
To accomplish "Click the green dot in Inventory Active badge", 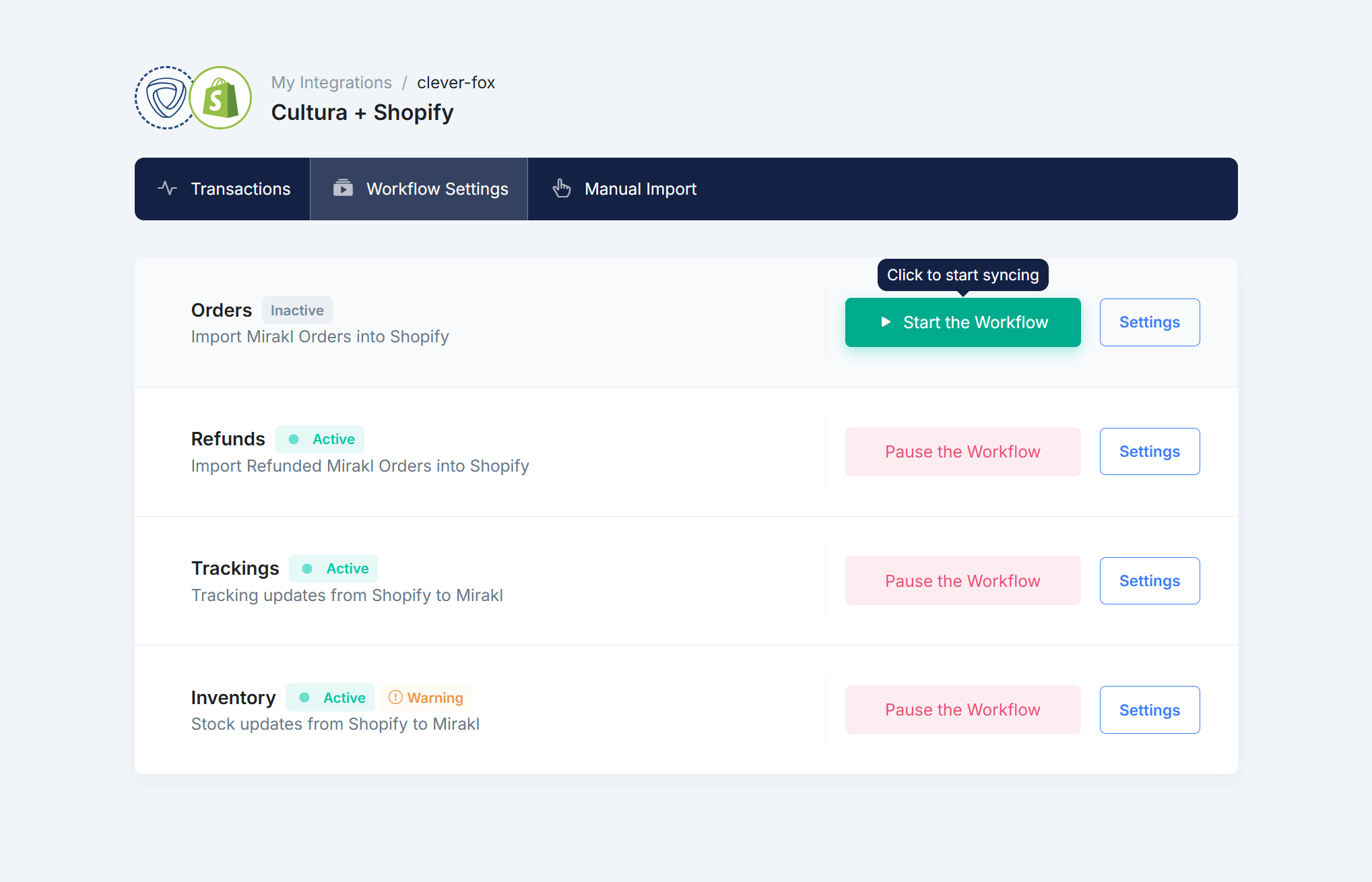I will pyautogui.click(x=304, y=697).
